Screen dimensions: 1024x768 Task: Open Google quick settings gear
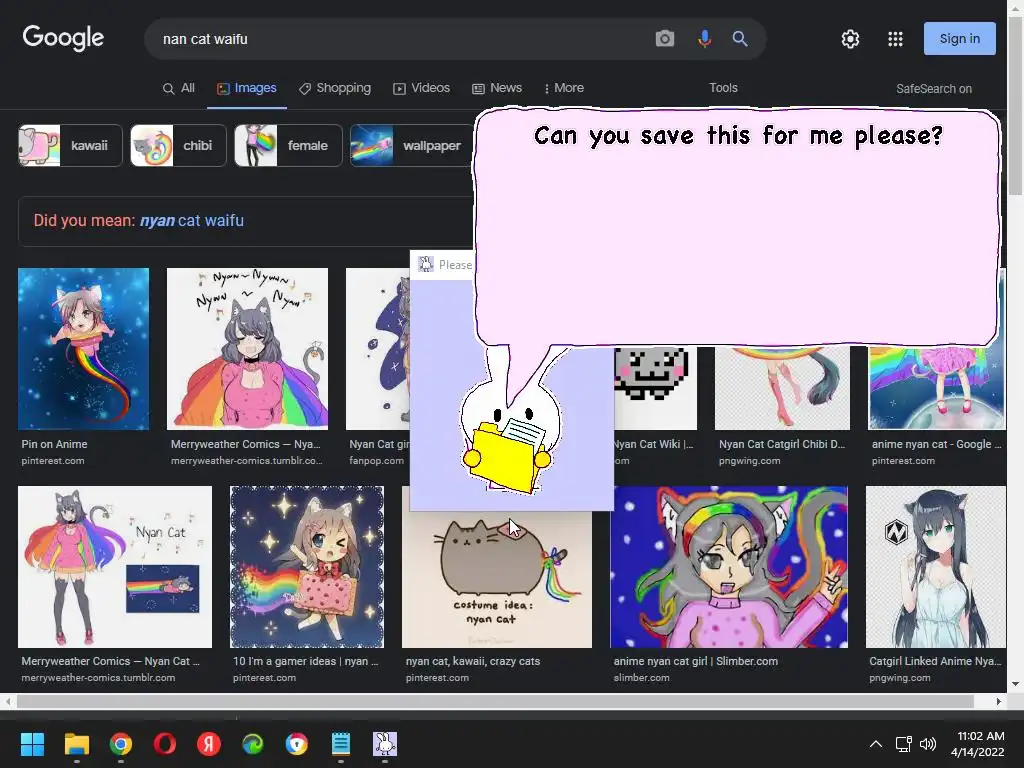pyautogui.click(x=850, y=39)
